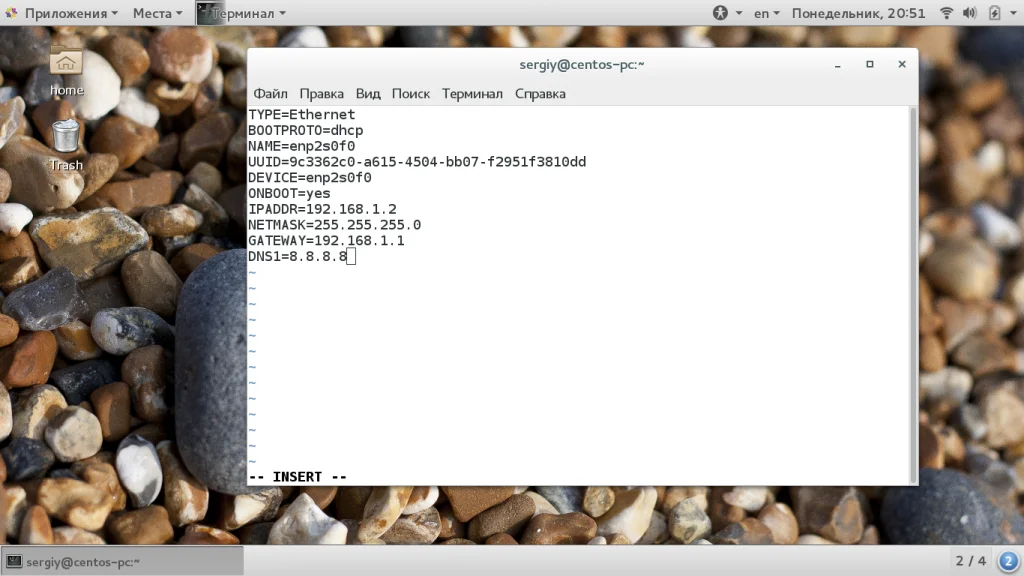Open the Wi-Fi network status icon

(946, 12)
